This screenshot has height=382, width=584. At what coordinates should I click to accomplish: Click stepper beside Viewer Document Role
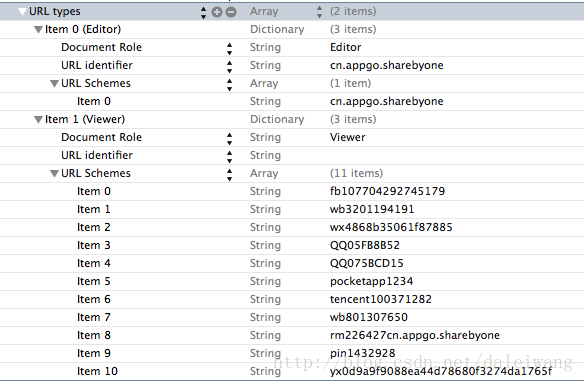pos(229,139)
